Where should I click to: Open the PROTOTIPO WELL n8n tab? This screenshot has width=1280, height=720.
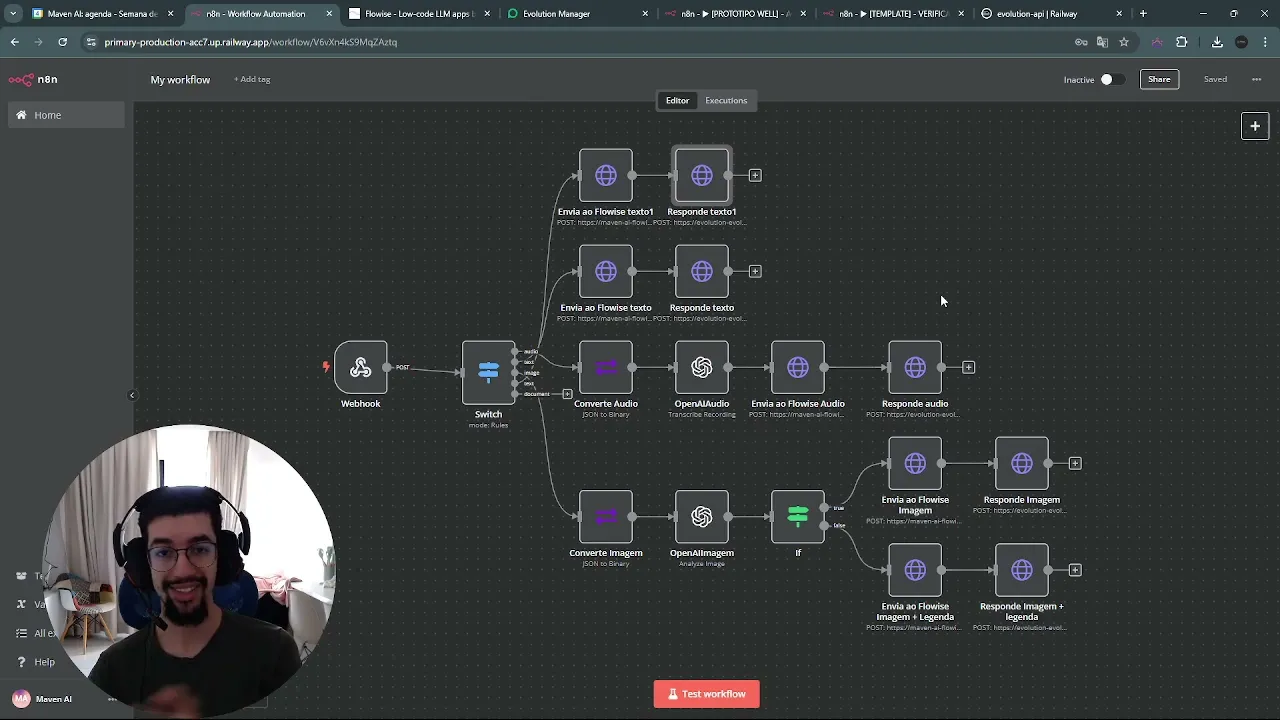tap(735, 14)
